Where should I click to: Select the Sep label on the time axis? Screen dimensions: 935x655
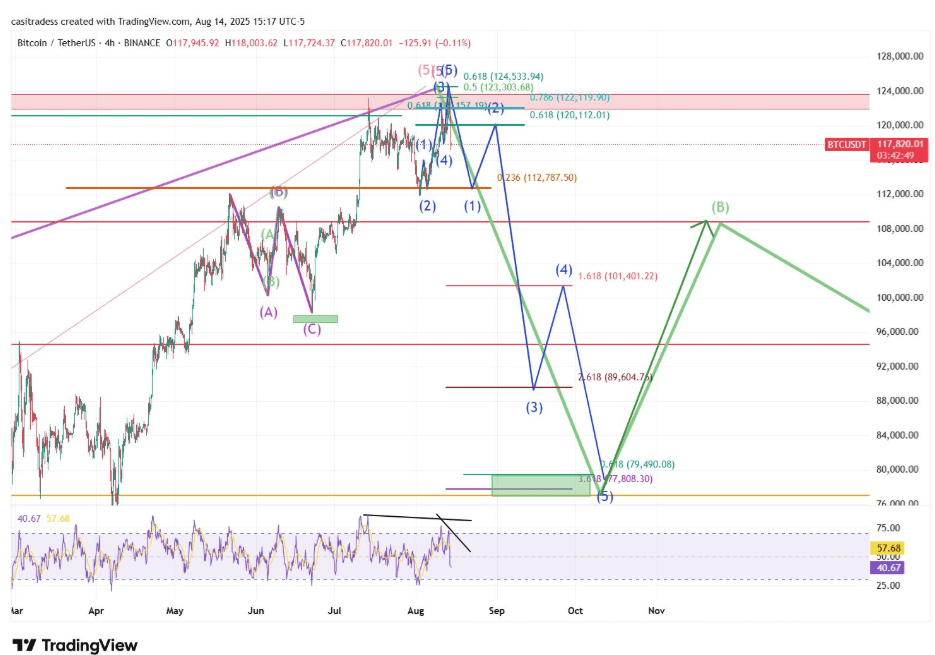tap(497, 610)
